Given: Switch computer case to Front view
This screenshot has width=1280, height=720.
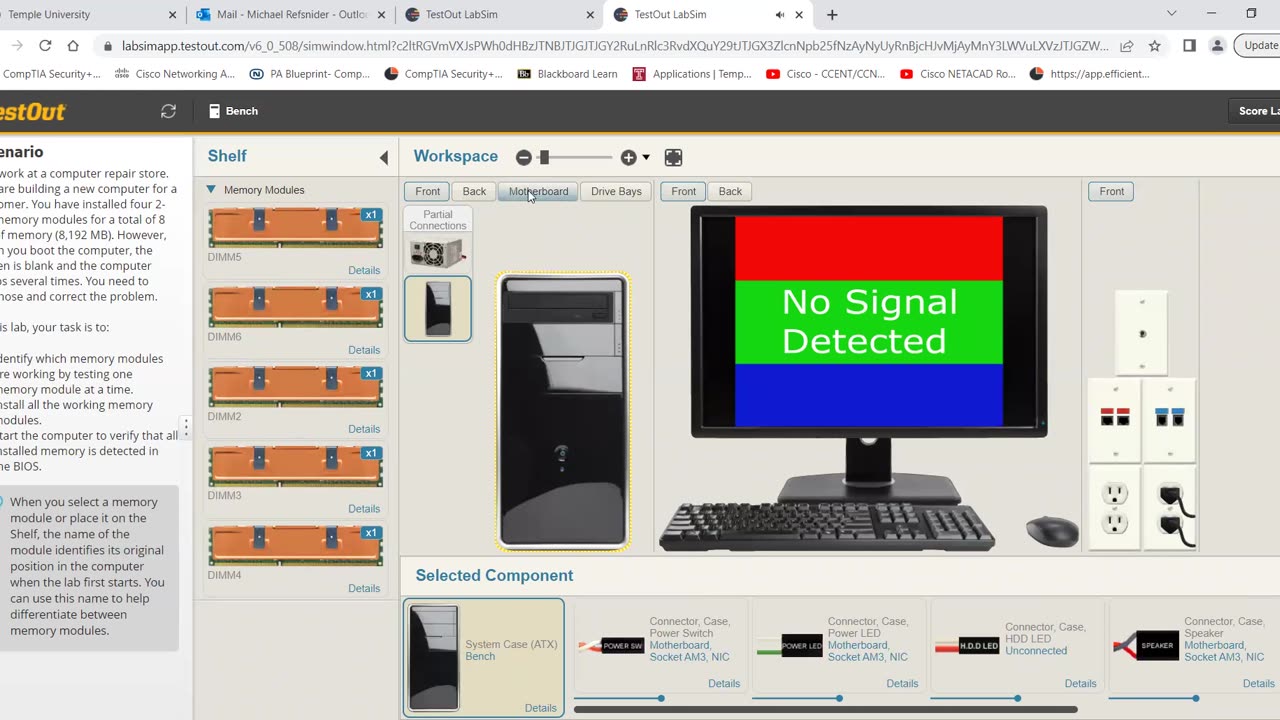Looking at the screenshot, I should click(x=427, y=191).
